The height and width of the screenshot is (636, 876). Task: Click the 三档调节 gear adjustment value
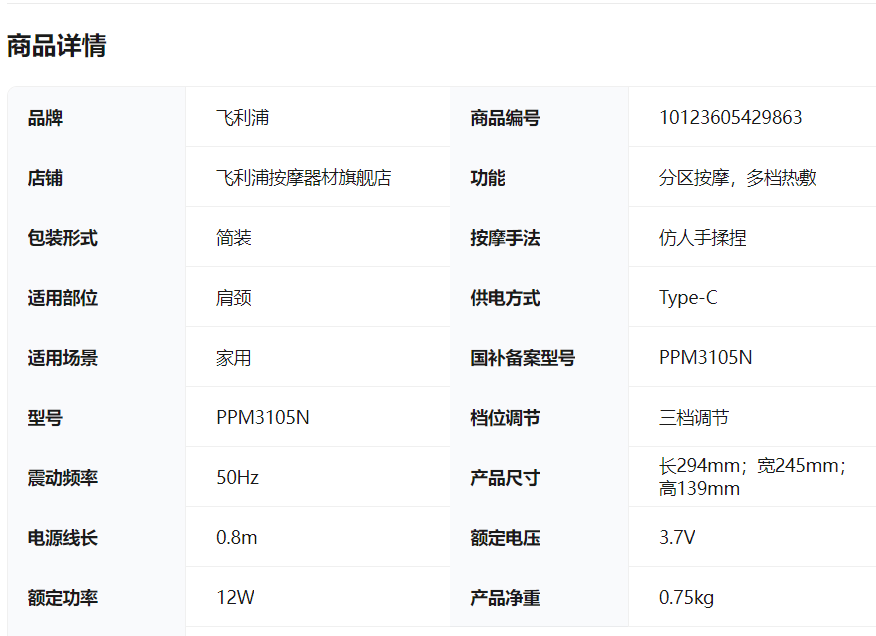(693, 418)
